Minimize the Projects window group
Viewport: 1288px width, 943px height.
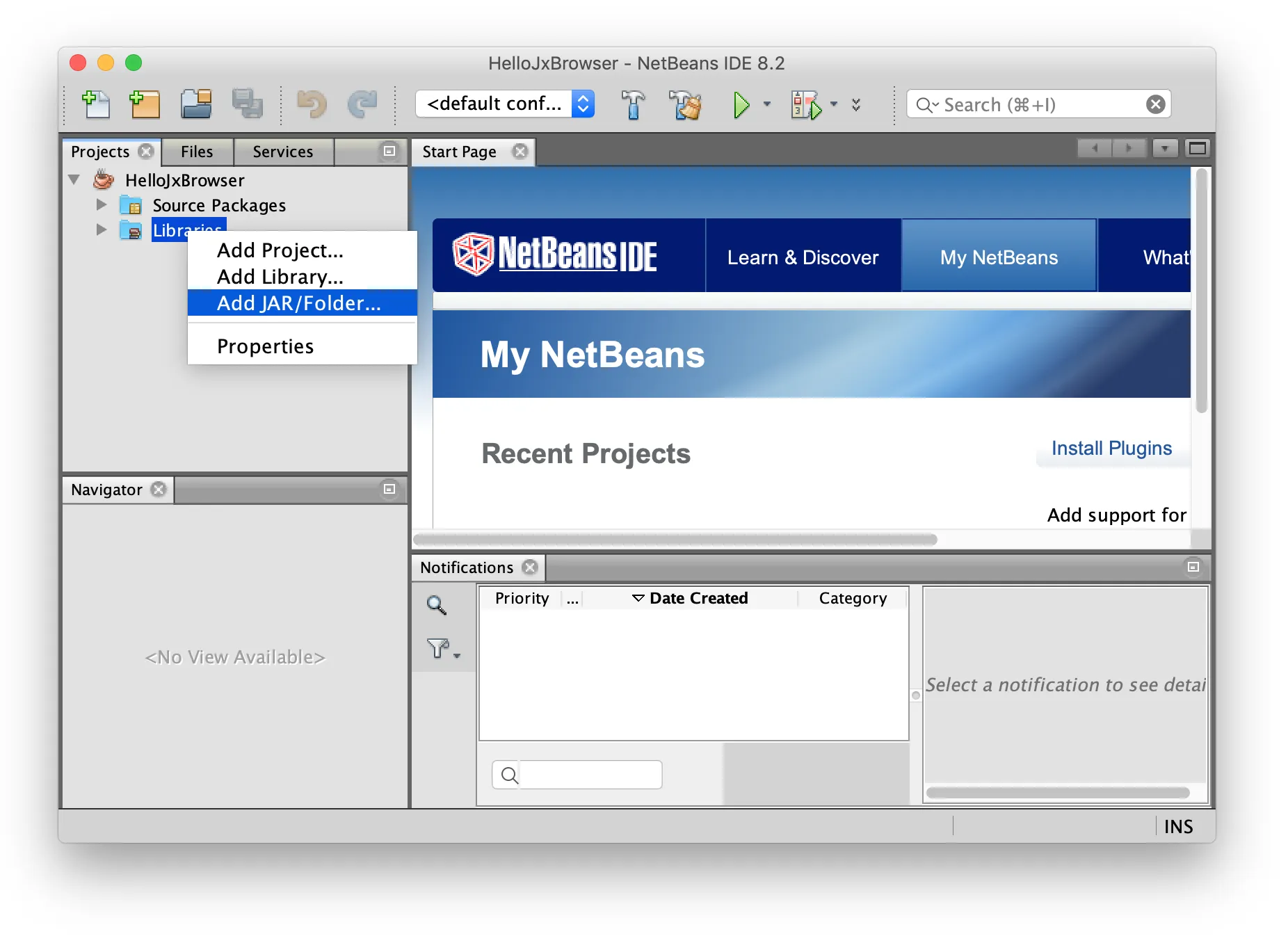click(389, 151)
